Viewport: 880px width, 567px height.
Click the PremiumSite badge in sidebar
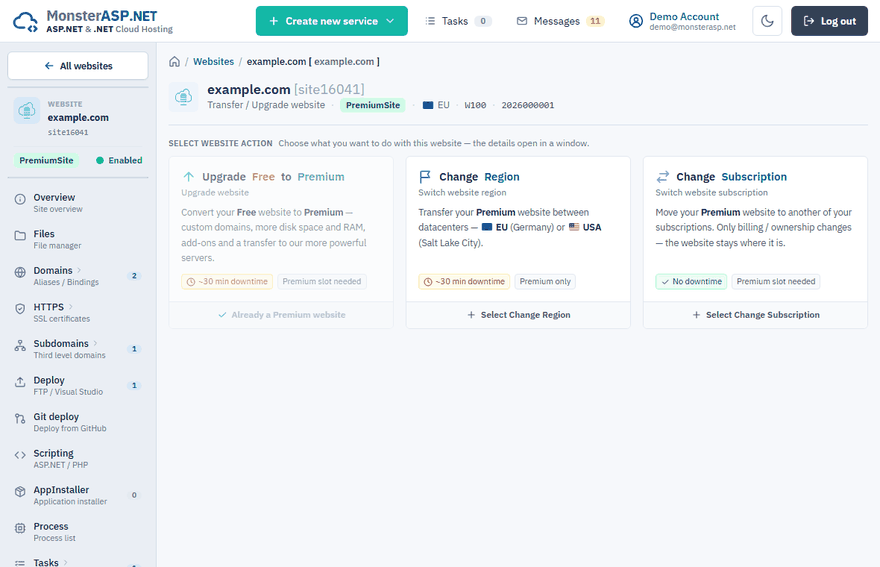46,161
